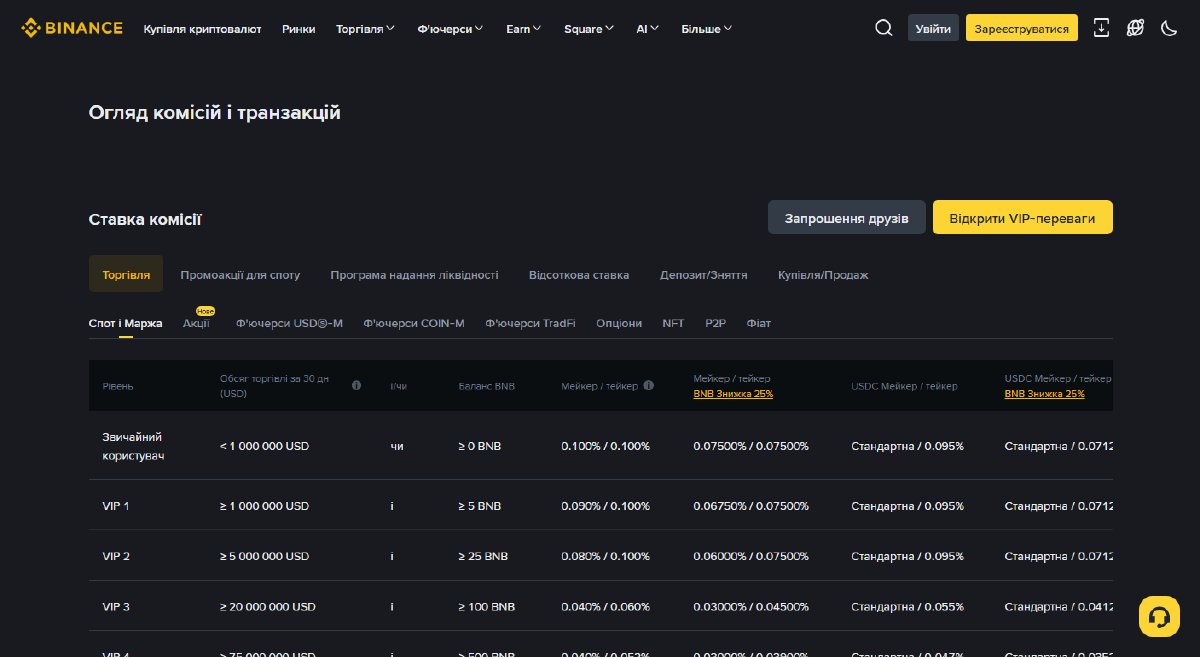The image size is (1200, 657).
Task: Click info icon beside Мейкер / тейкер header
Action: 648,385
